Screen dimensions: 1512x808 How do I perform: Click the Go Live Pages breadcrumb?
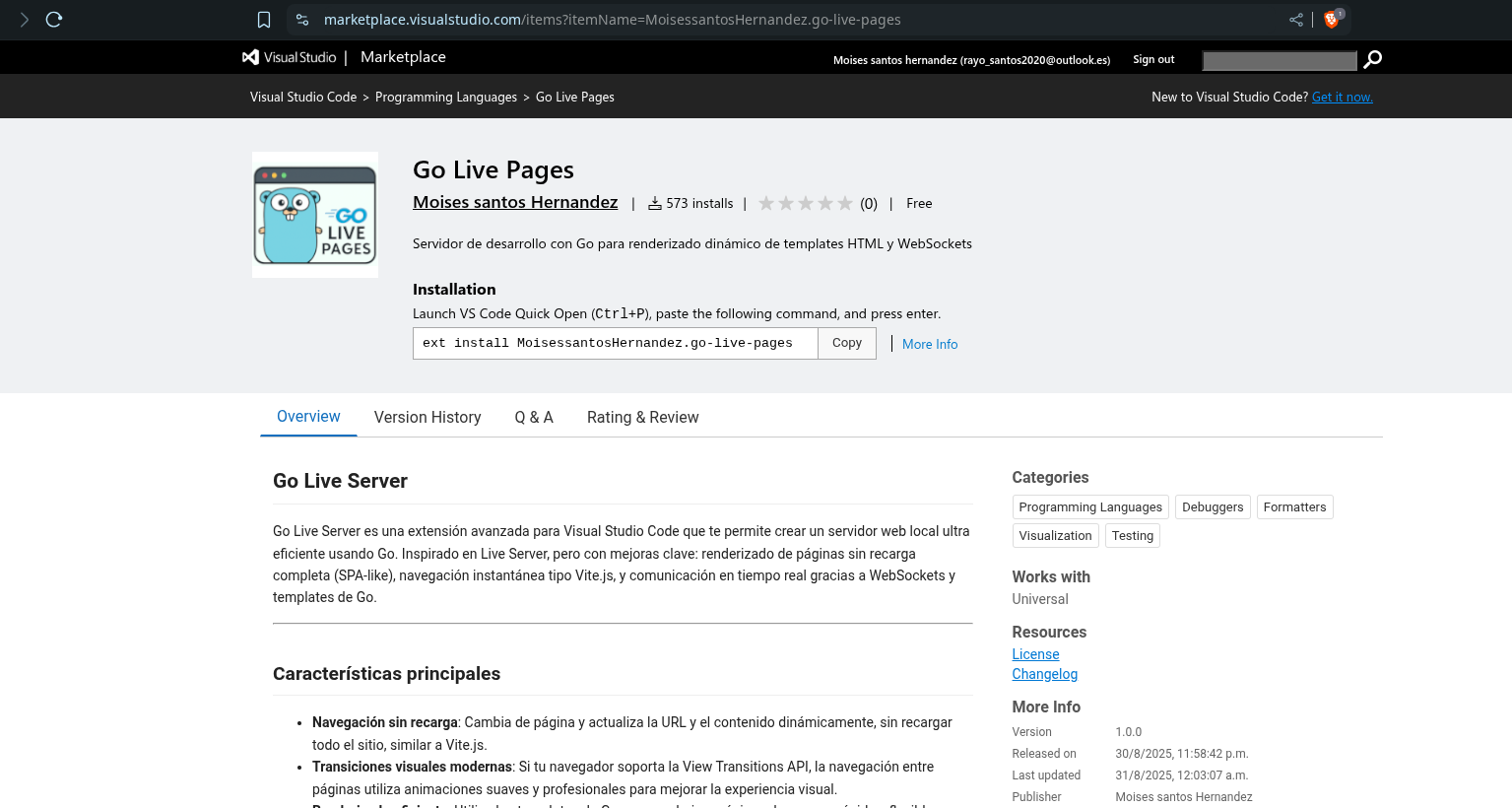(575, 97)
